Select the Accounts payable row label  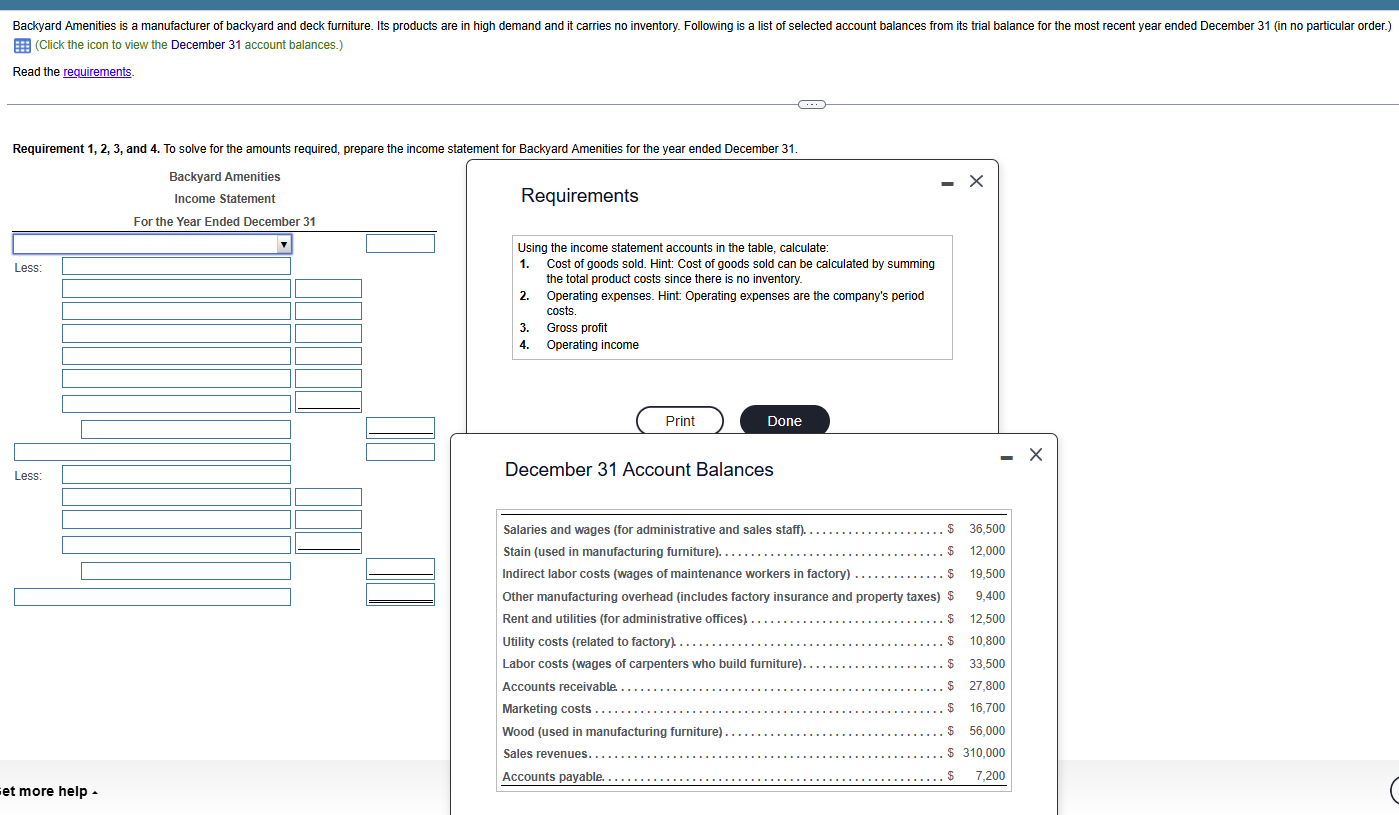pos(553,777)
